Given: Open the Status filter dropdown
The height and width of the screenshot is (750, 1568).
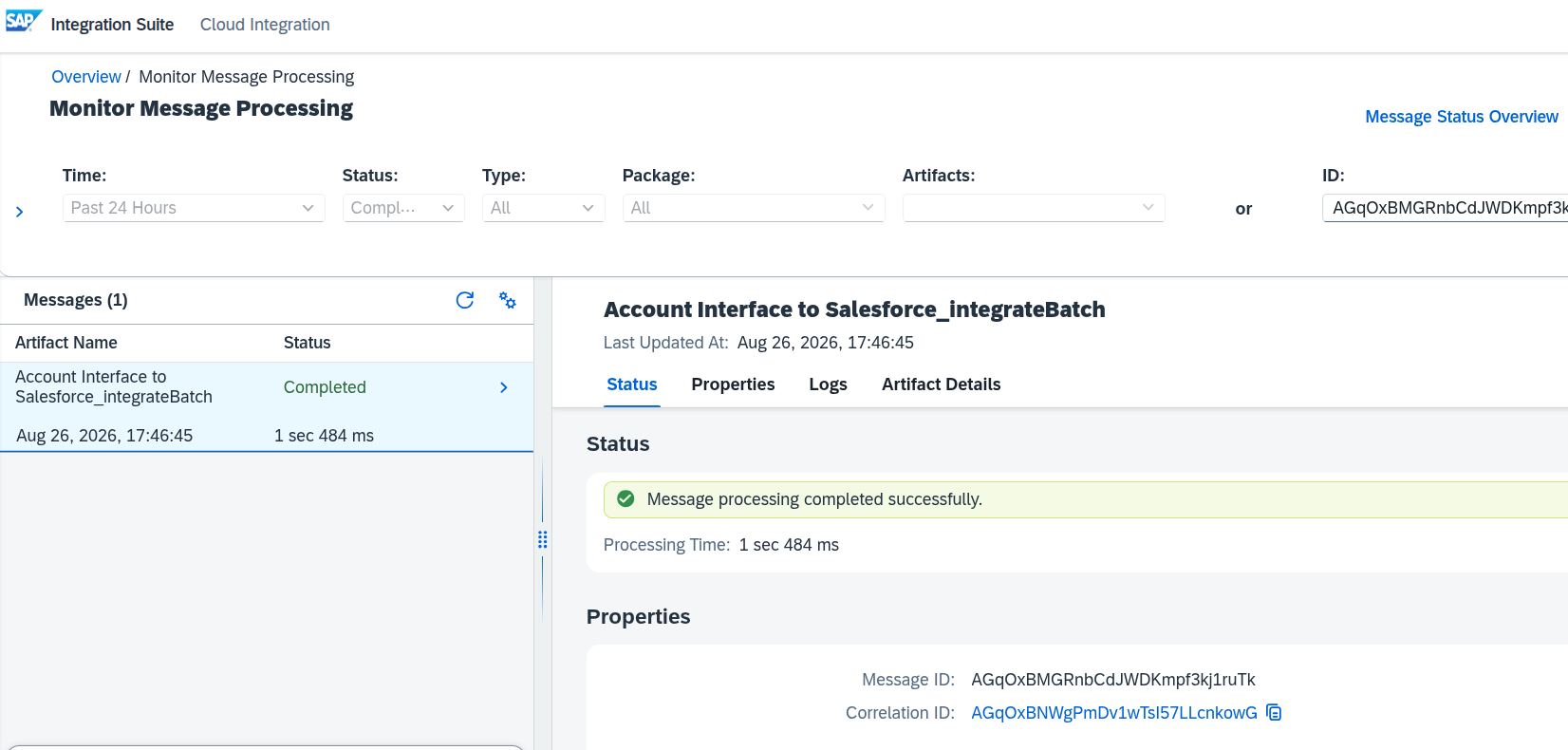Looking at the screenshot, I should (x=403, y=208).
